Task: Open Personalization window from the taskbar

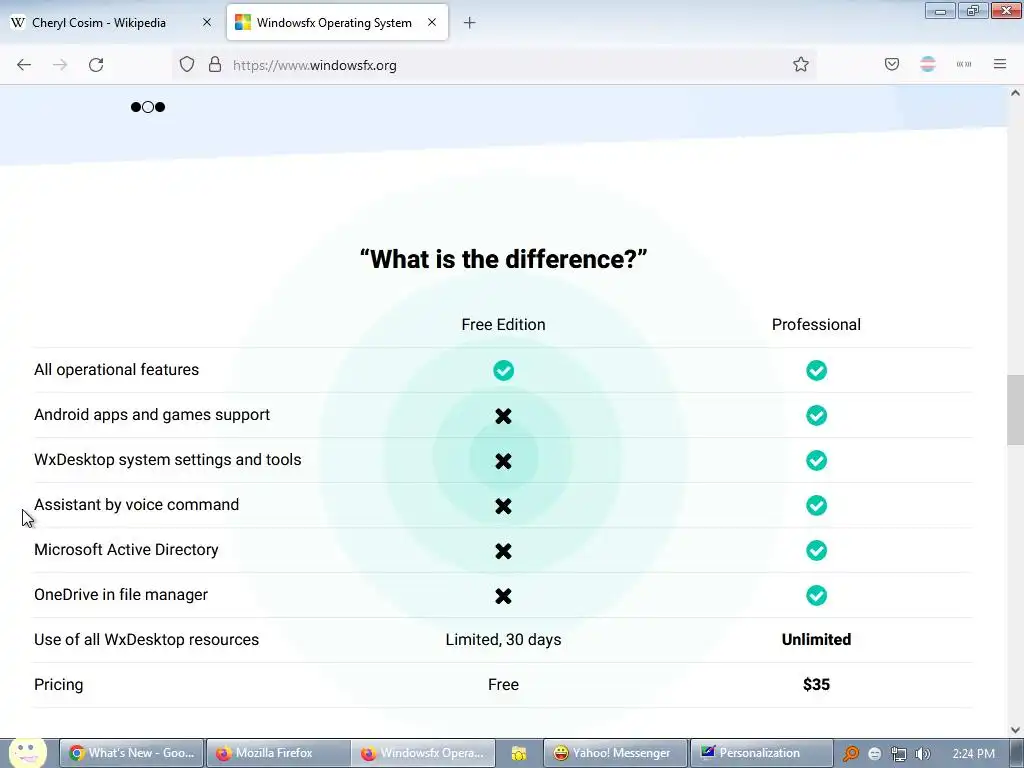Action: point(761,754)
